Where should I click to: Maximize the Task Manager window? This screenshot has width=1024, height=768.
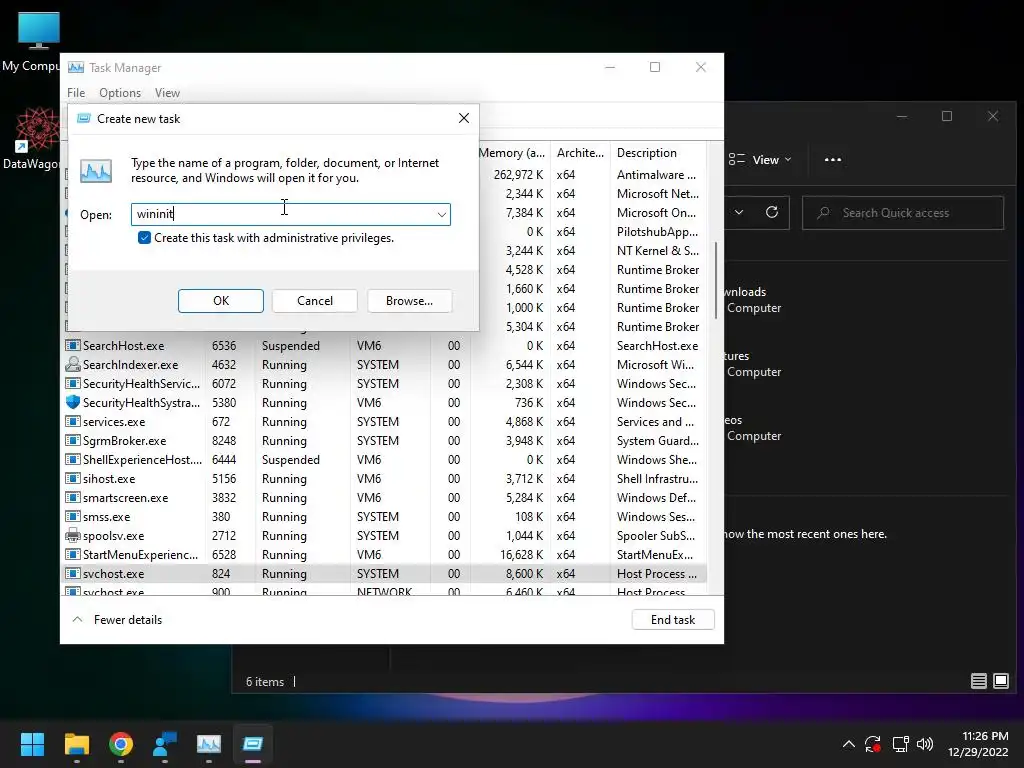click(655, 67)
